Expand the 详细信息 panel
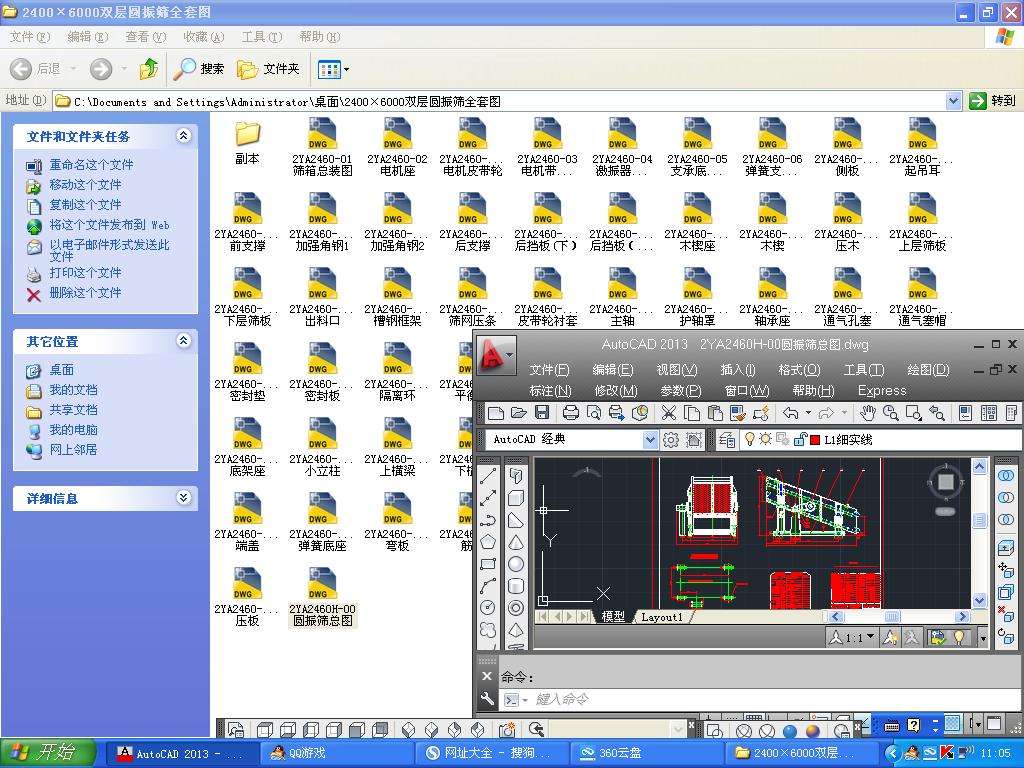This screenshot has width=1024, height=768. [x=183, y=498]
